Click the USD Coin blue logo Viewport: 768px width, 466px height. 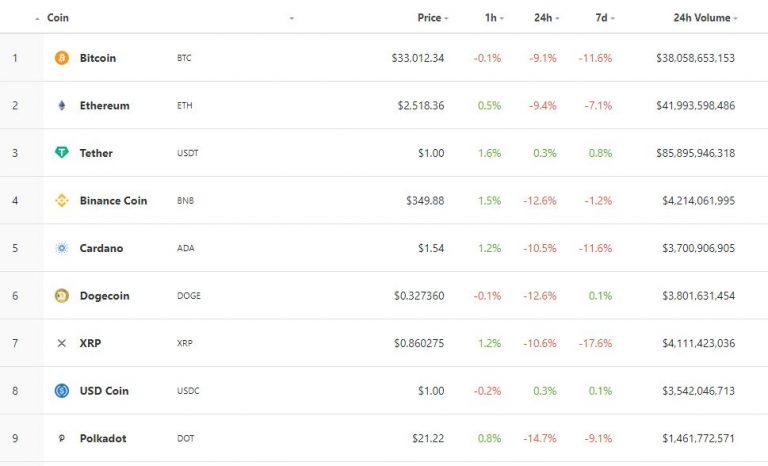[62, 391]
